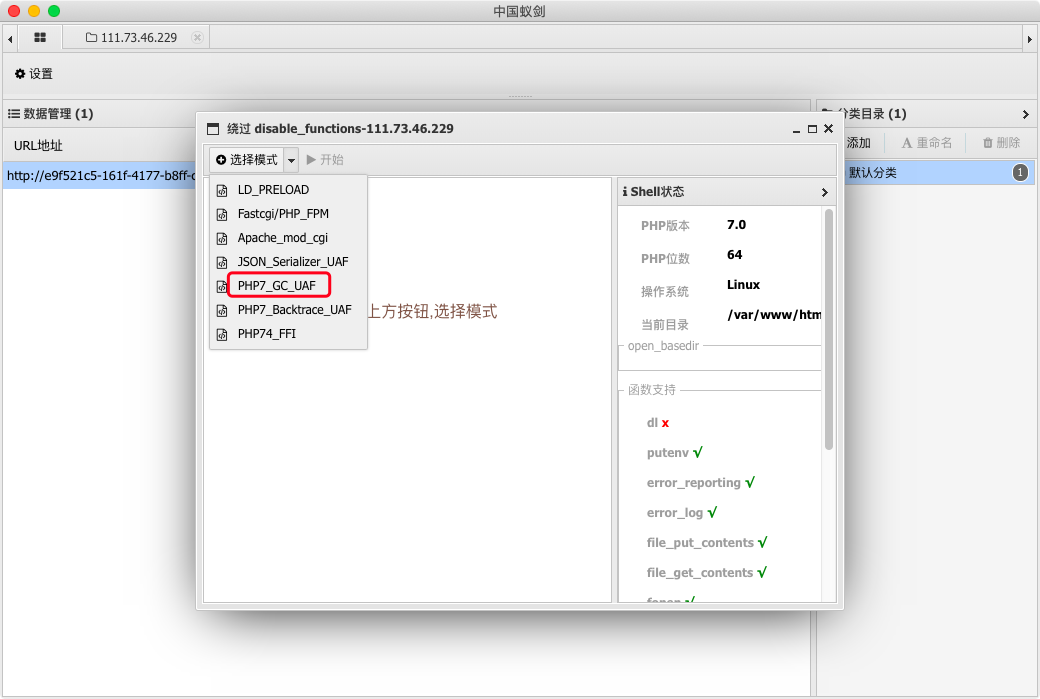Click the PHP7_Backtrace_UAF file icon

point(222,310)
